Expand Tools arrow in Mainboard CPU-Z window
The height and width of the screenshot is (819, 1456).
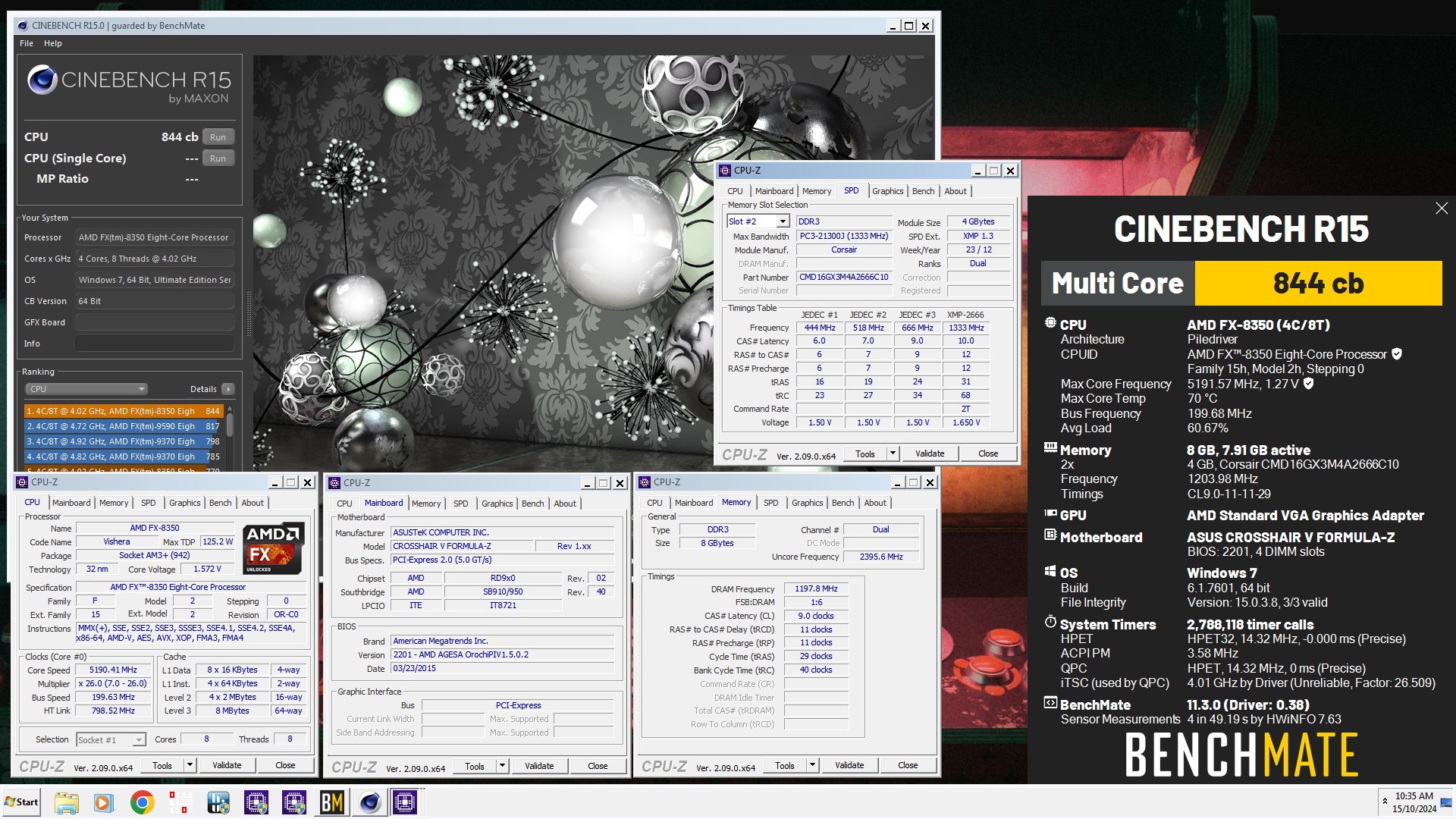tap(502, 766)
